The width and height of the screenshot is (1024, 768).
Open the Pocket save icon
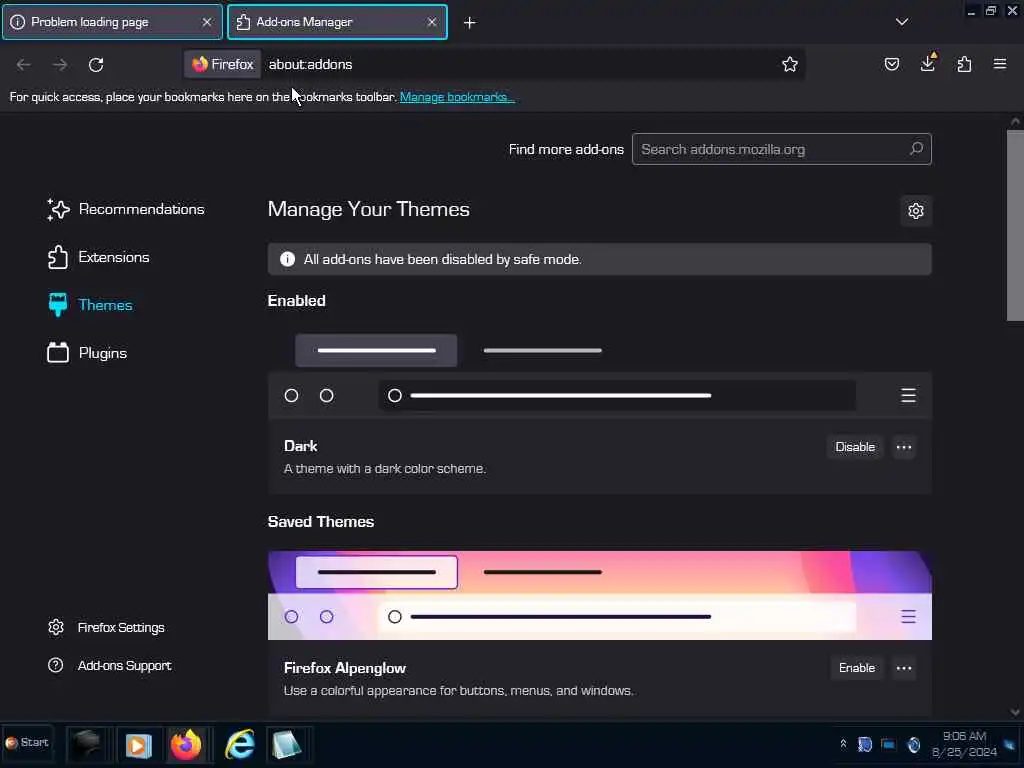point(891,64)
